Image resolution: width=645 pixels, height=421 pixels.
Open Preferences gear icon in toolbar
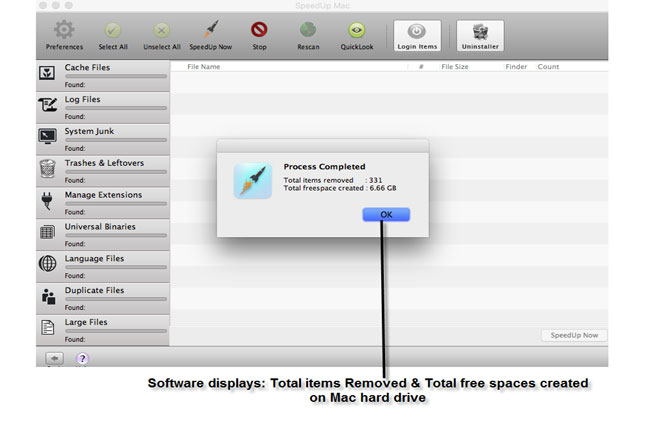pos(64,30)
